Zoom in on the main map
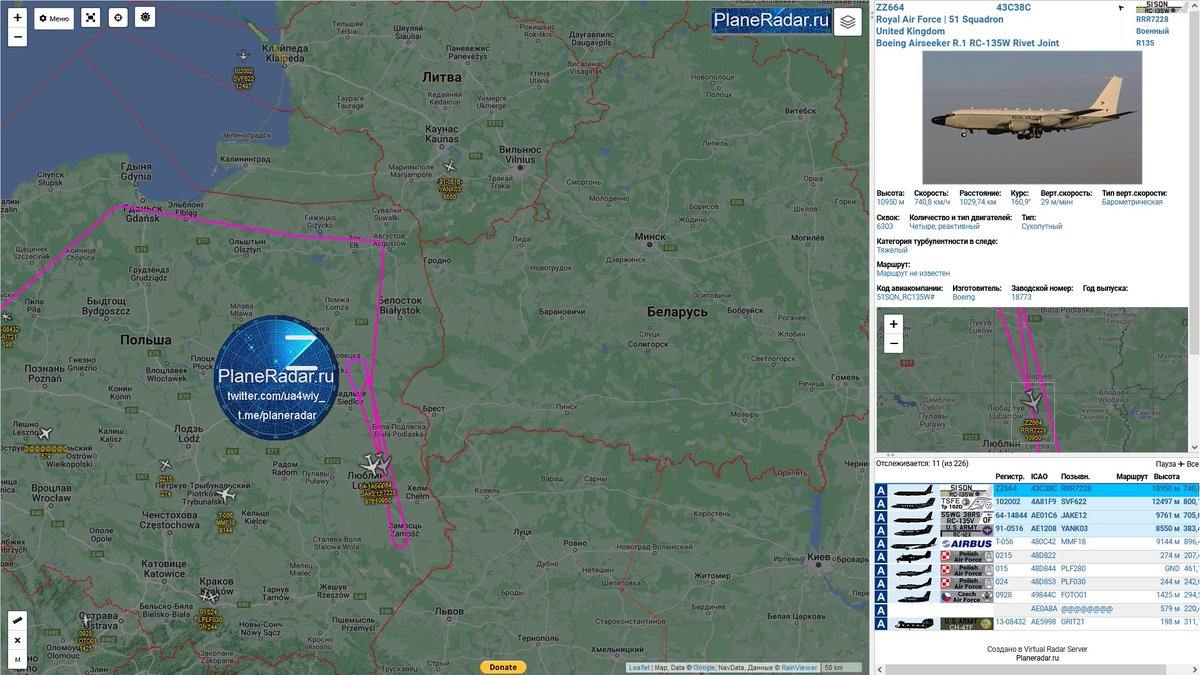 [x=17, y=18]
